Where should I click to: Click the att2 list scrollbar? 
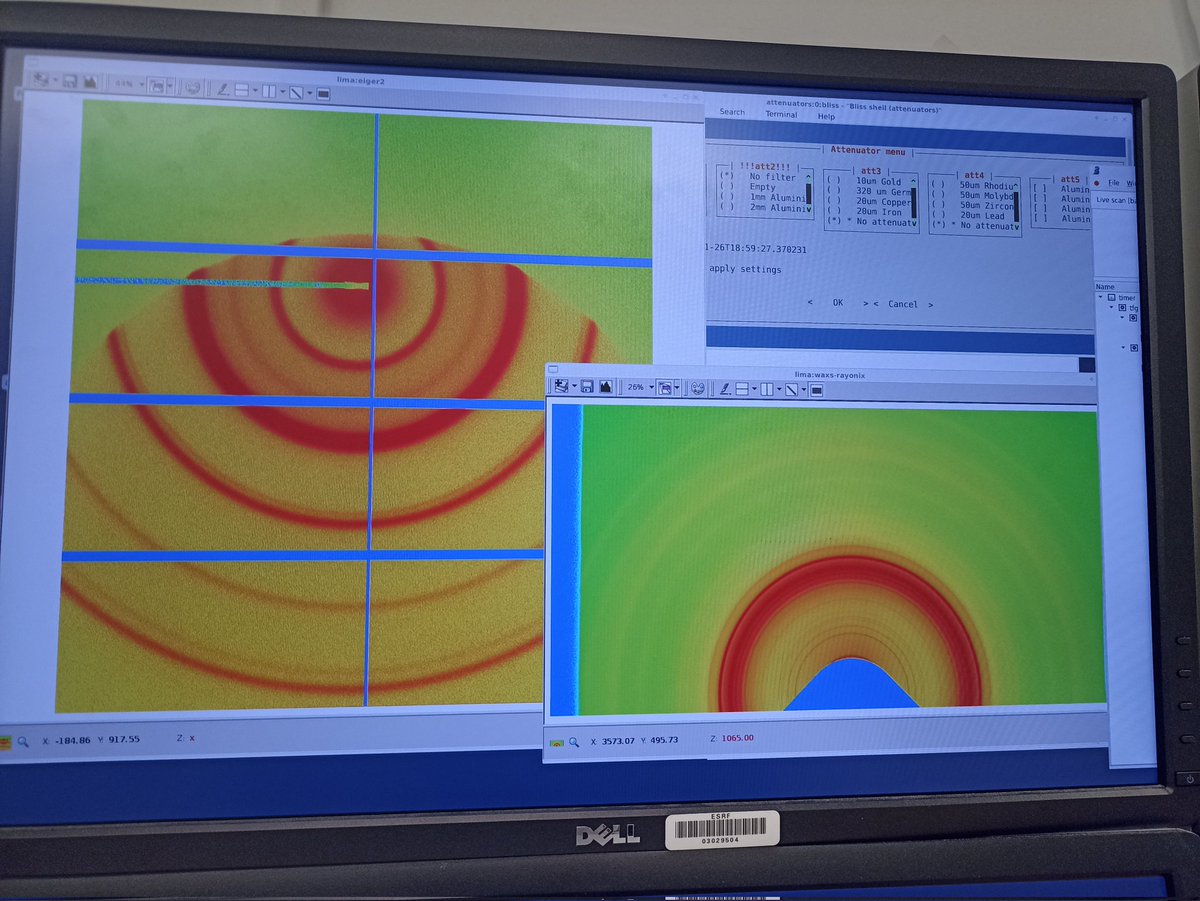[808, 193]
